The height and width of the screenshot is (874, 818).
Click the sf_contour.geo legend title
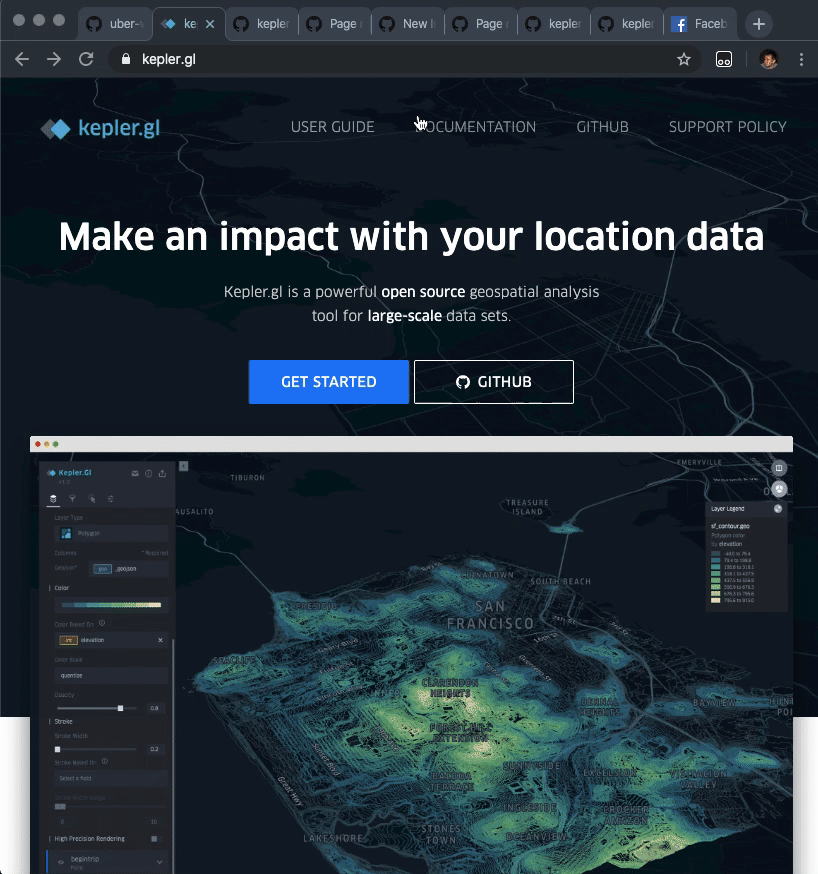[730, 526]
